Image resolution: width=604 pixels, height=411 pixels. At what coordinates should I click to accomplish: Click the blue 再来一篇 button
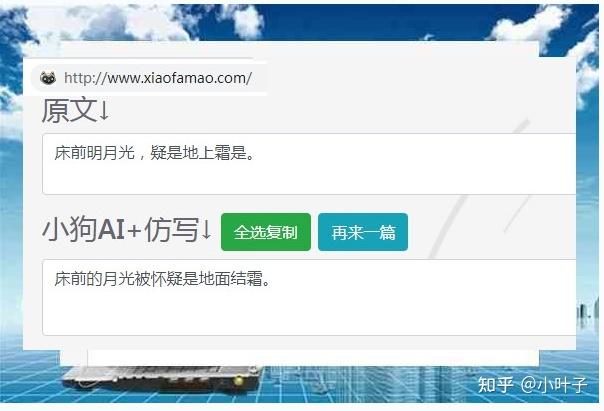click(363, 232)
